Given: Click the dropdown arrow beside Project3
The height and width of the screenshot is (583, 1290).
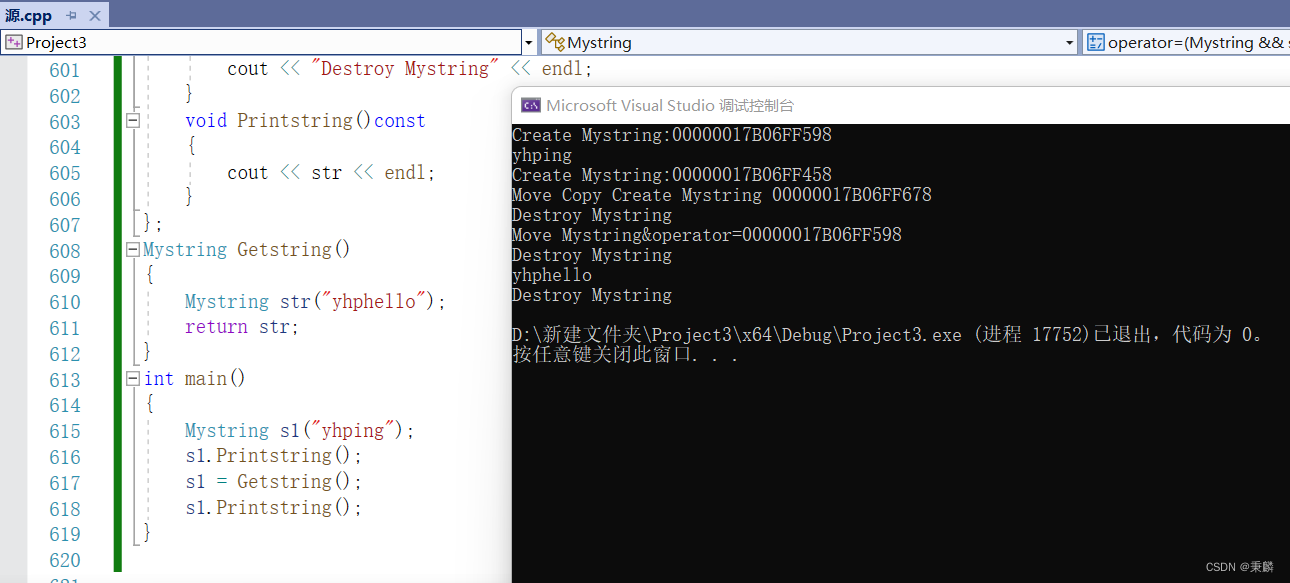Looking at the screenshot, I should coord(528,42).
